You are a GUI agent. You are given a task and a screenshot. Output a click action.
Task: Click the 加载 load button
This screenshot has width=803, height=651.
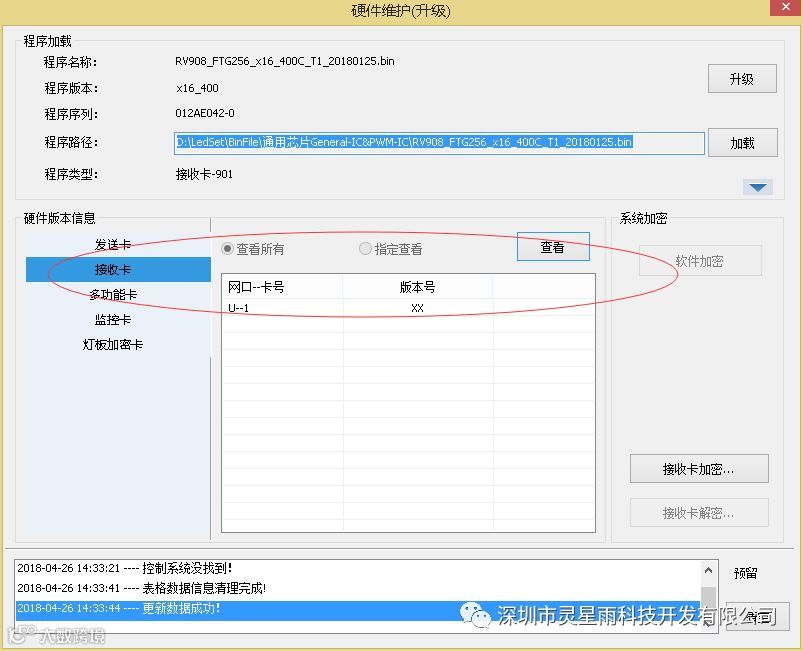[x=743, y=142]
